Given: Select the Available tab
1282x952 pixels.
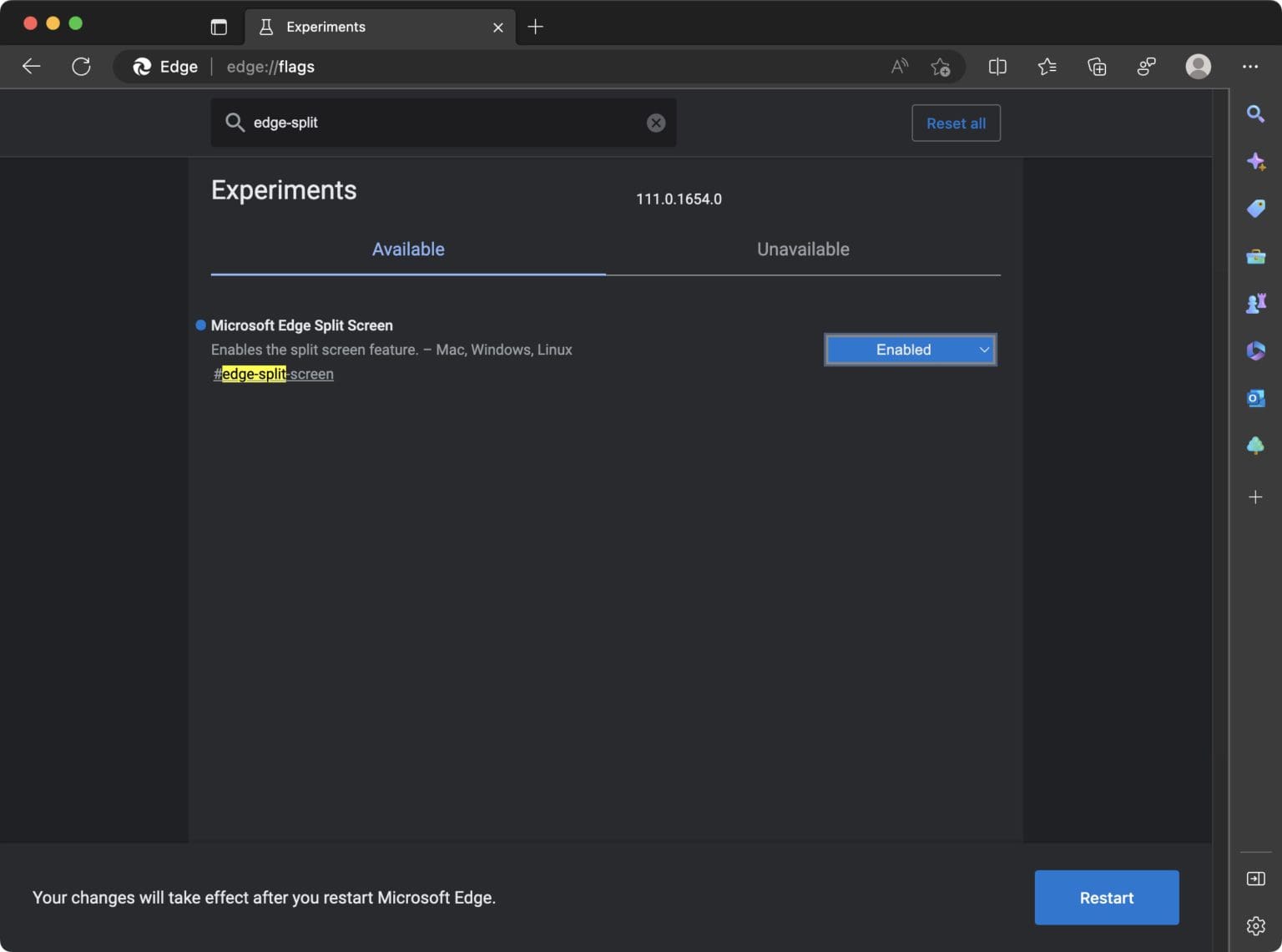Looking at the screenshot, I should [407, 249].
